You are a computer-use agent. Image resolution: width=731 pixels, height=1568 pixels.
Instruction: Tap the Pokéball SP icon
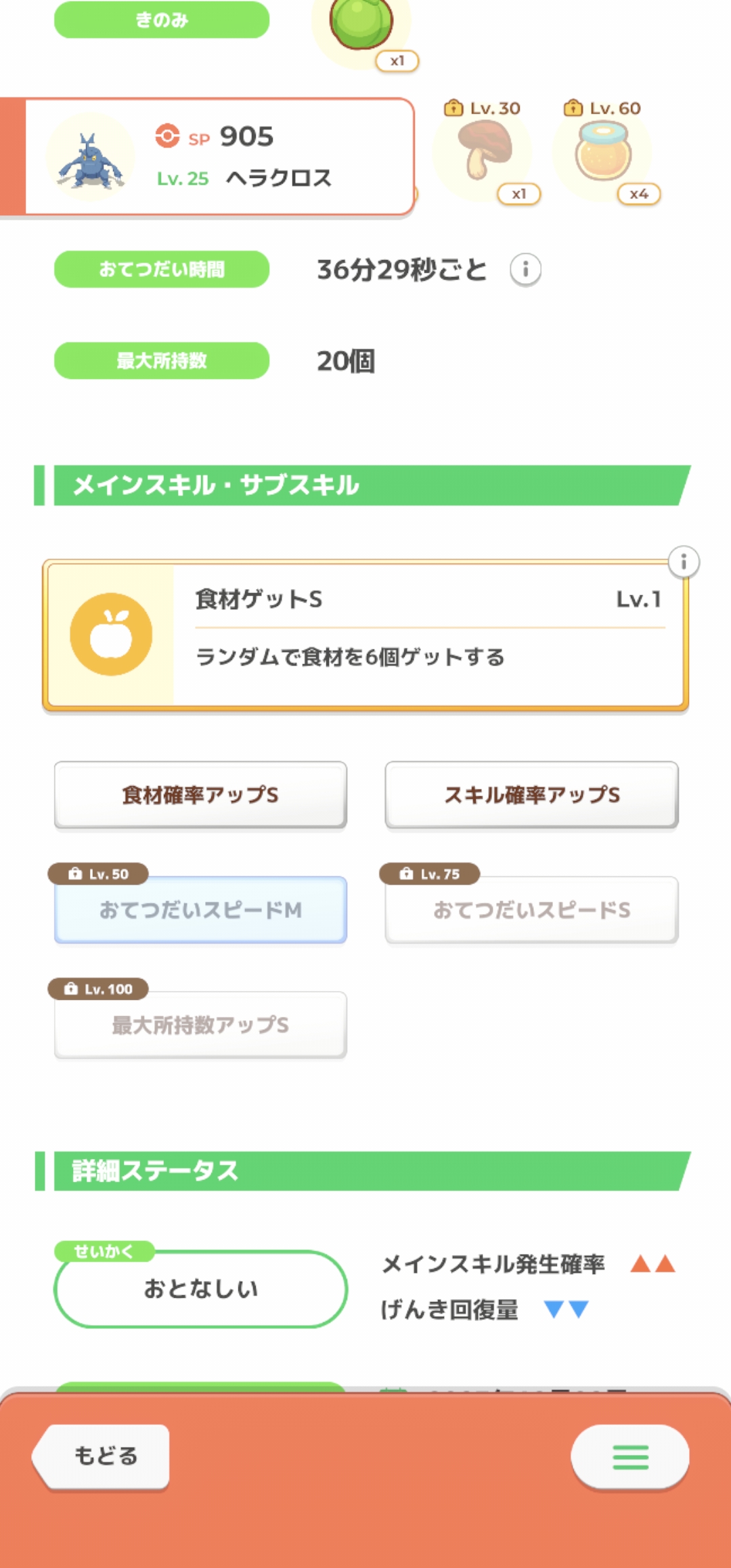point(167,135)
